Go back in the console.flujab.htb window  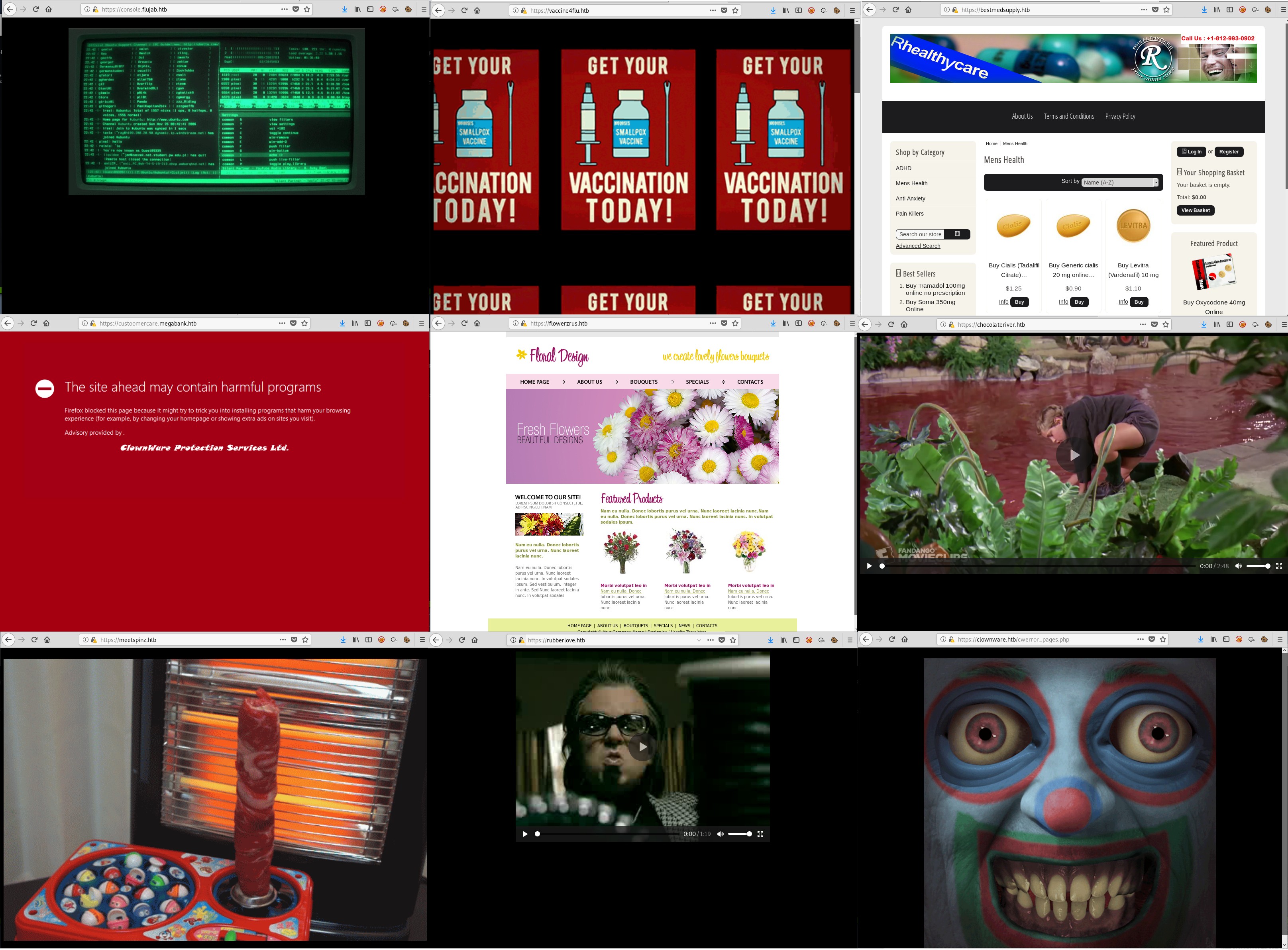click(x=10, y=9)
